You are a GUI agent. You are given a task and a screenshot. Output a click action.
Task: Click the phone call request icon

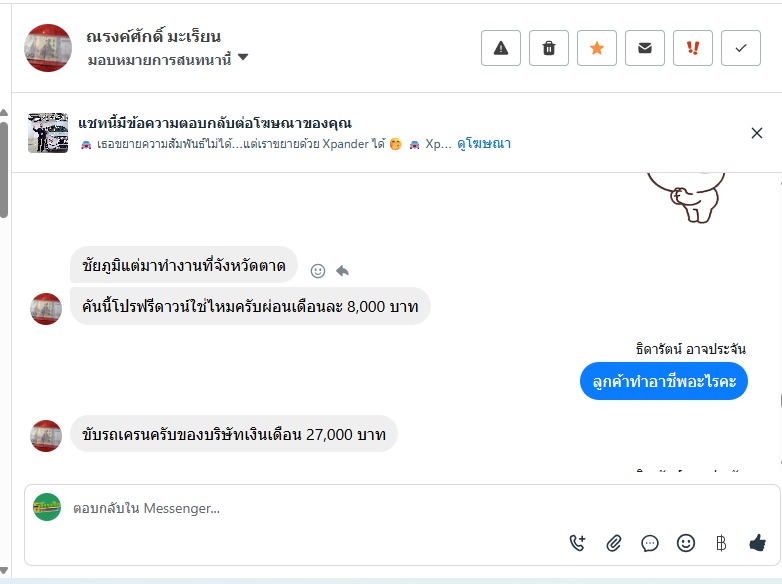(577, 543)
